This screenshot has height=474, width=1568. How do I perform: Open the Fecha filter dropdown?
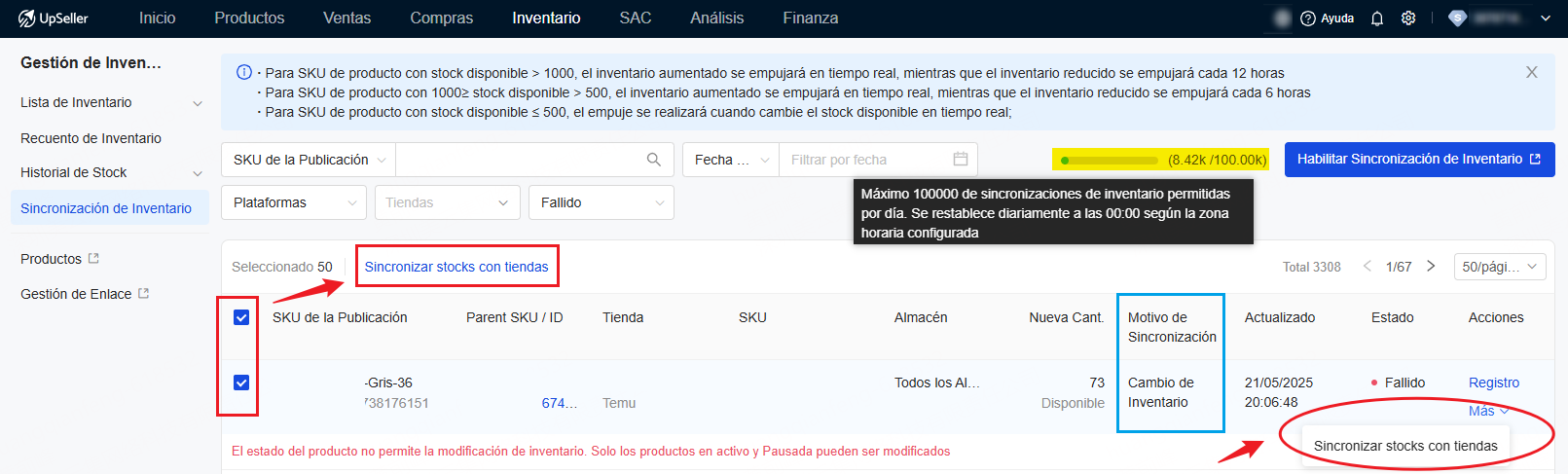tap(731, 160)
